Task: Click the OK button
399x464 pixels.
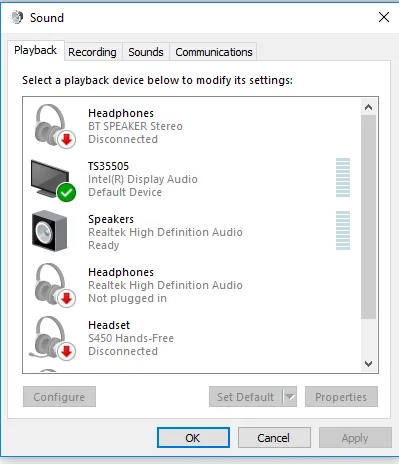Action: 193,438
